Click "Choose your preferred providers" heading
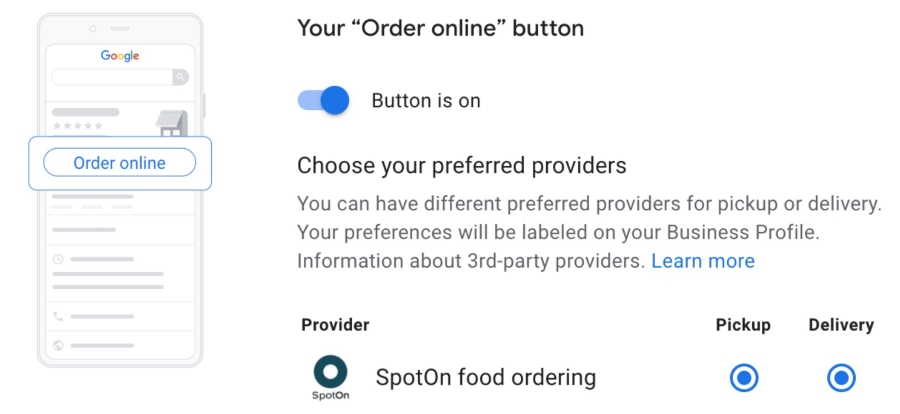Screen dimensions: 900x414 461,165
